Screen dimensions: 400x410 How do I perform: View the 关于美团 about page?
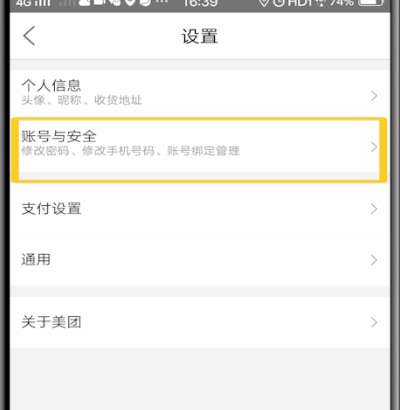pos(200,322)
